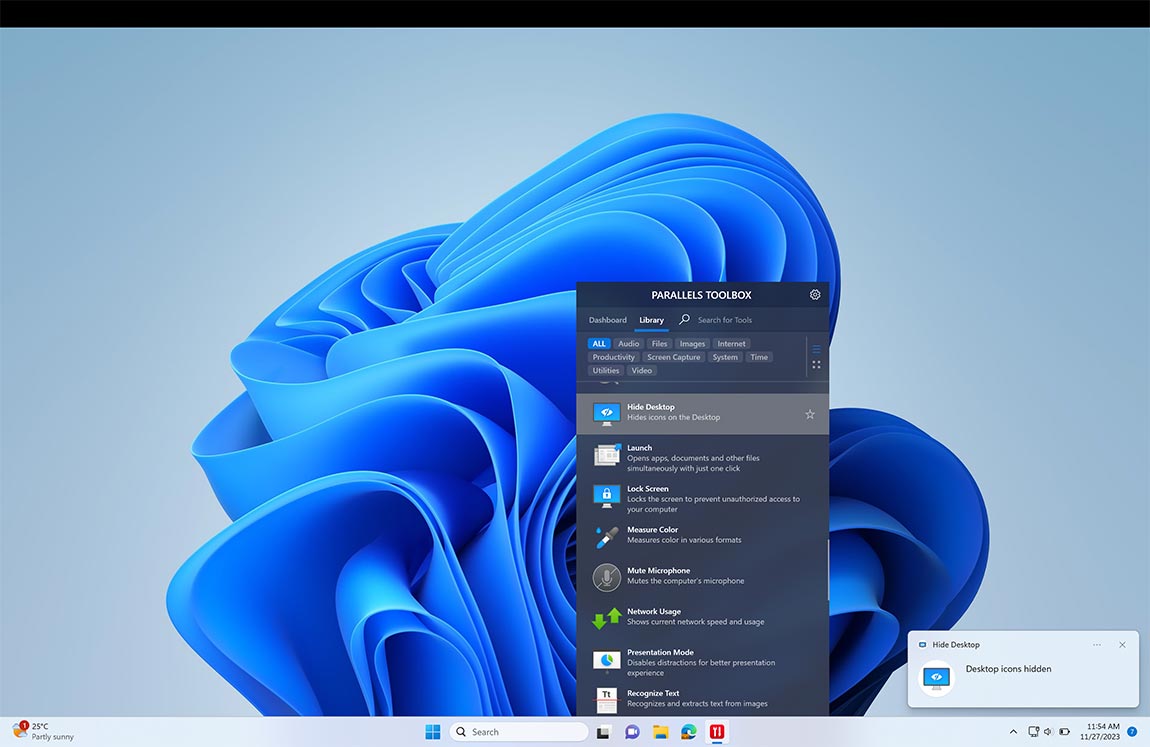Screen dimensions: 1150x747
Task: Expand hidden icons in the system tray
Action: click(x=1013, y=731)
